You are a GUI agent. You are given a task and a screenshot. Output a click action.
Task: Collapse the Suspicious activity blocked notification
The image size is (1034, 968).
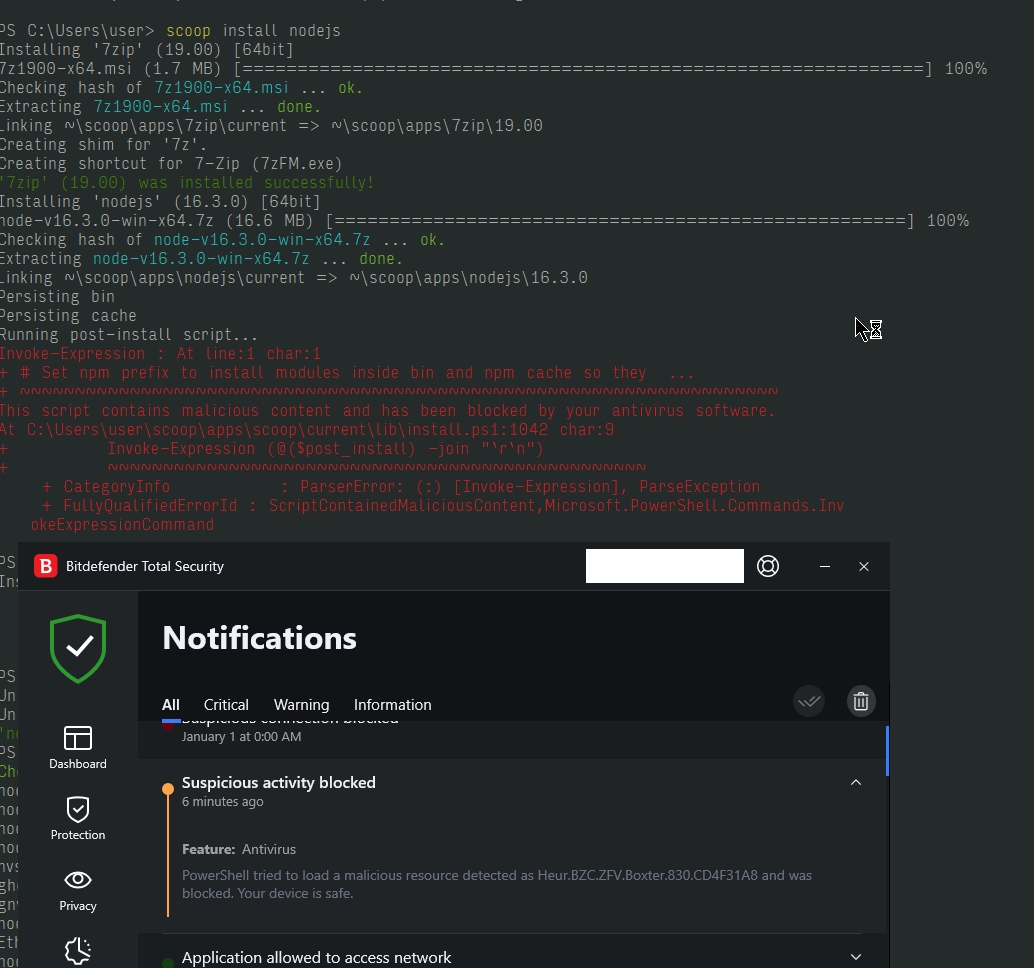point(856,783)
